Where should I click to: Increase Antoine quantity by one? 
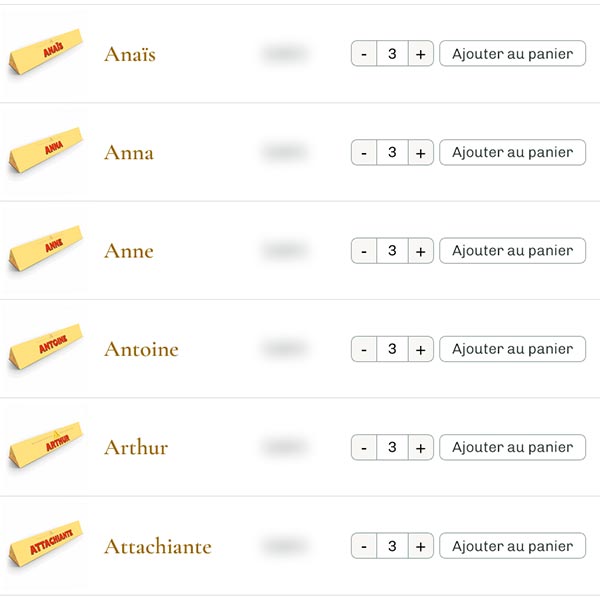tap(420, 349)
